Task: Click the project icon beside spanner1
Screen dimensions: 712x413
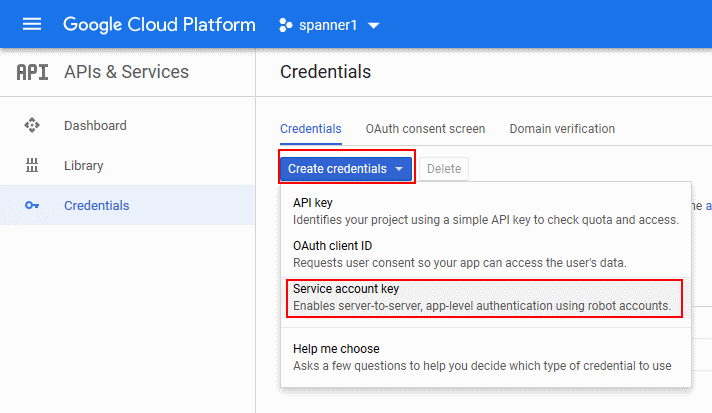Action: click(x=283, y=25)
